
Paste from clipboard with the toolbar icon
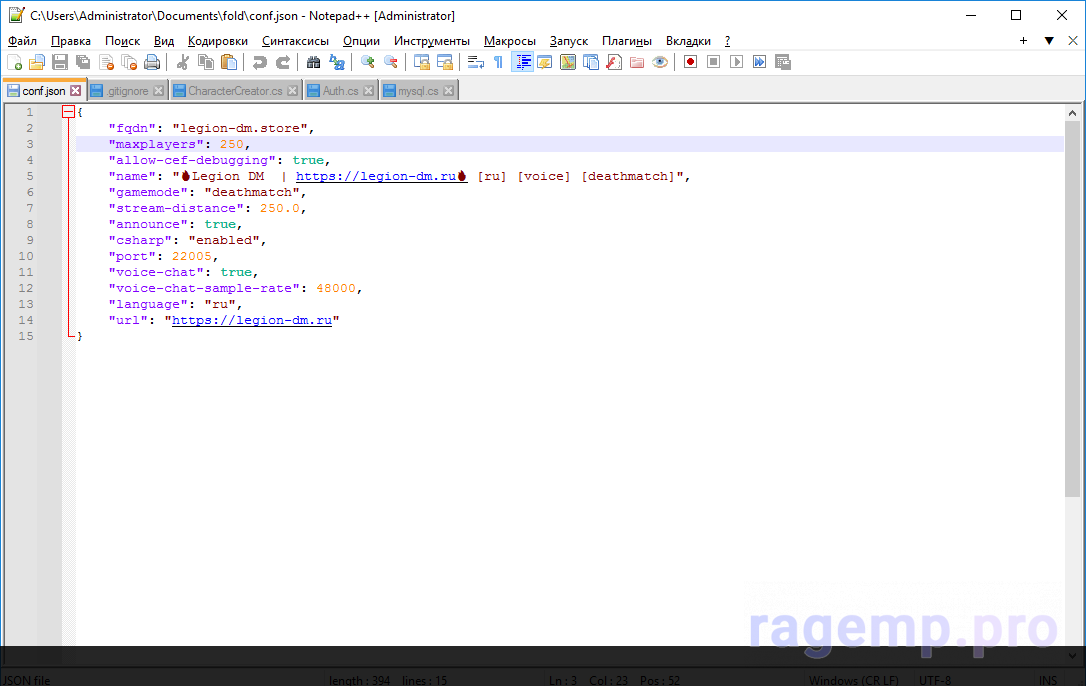click(x=229, y=62)
